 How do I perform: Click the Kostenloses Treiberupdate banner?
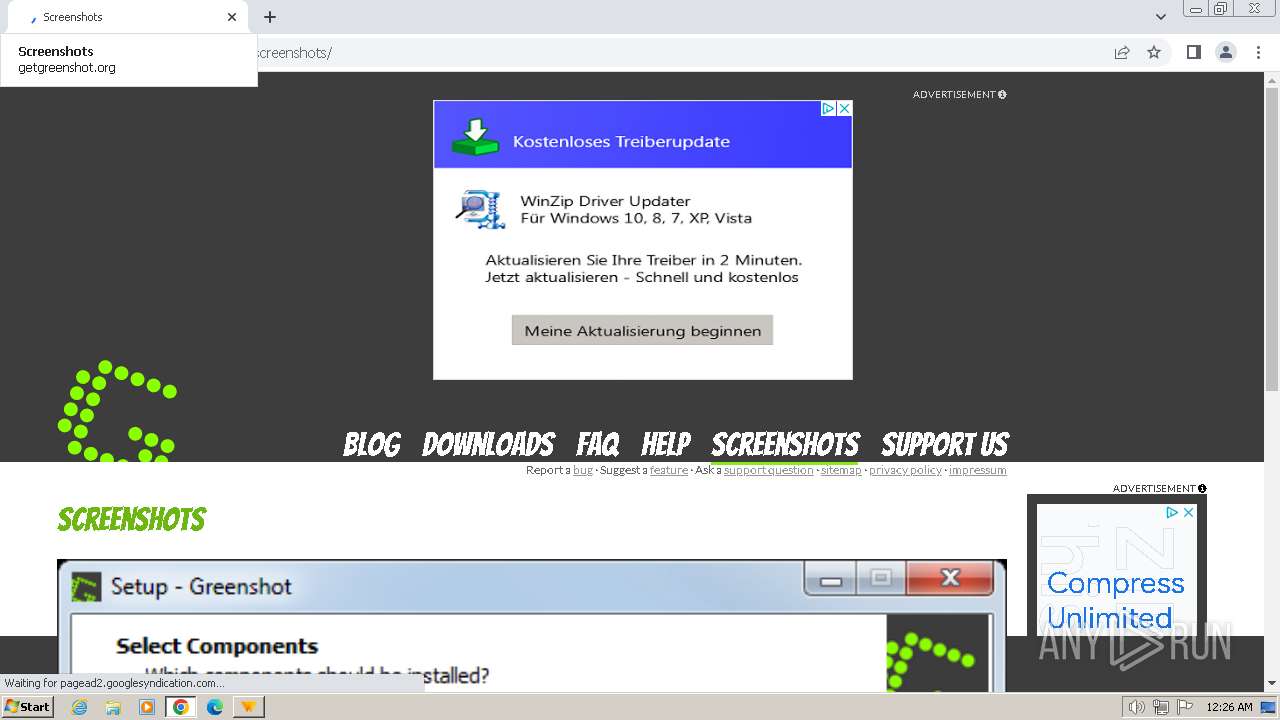tap(642, 134)
